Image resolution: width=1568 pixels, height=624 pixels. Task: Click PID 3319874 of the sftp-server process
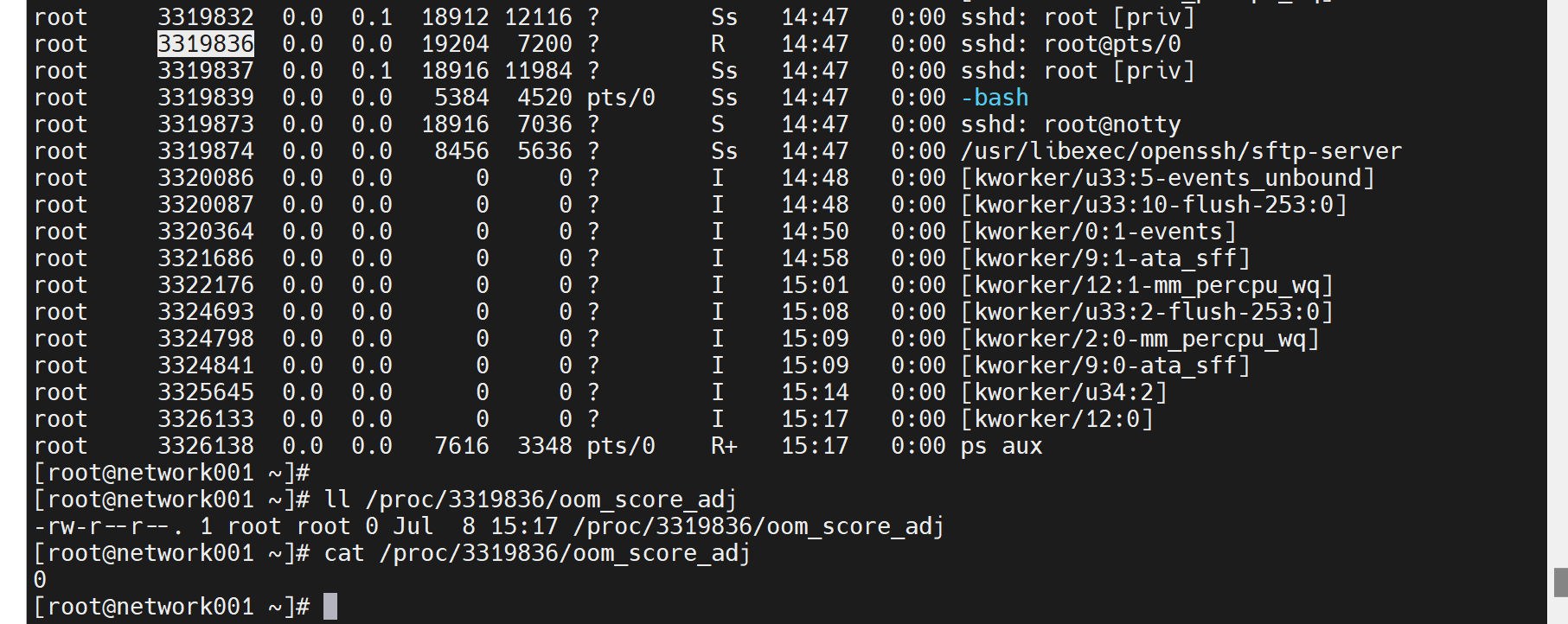click(205, 151)
